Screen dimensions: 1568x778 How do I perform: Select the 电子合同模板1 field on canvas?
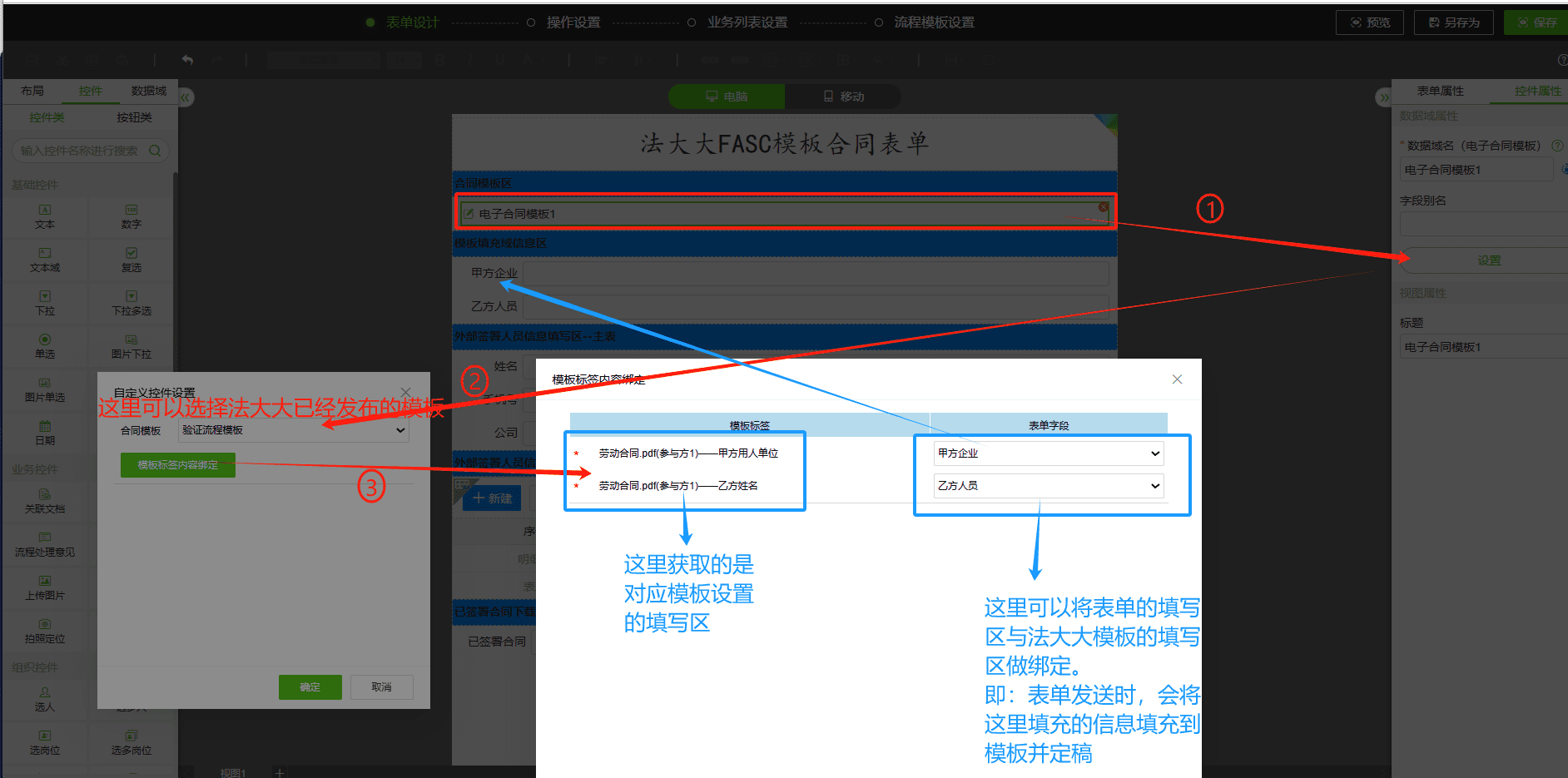tap(783, 214)
